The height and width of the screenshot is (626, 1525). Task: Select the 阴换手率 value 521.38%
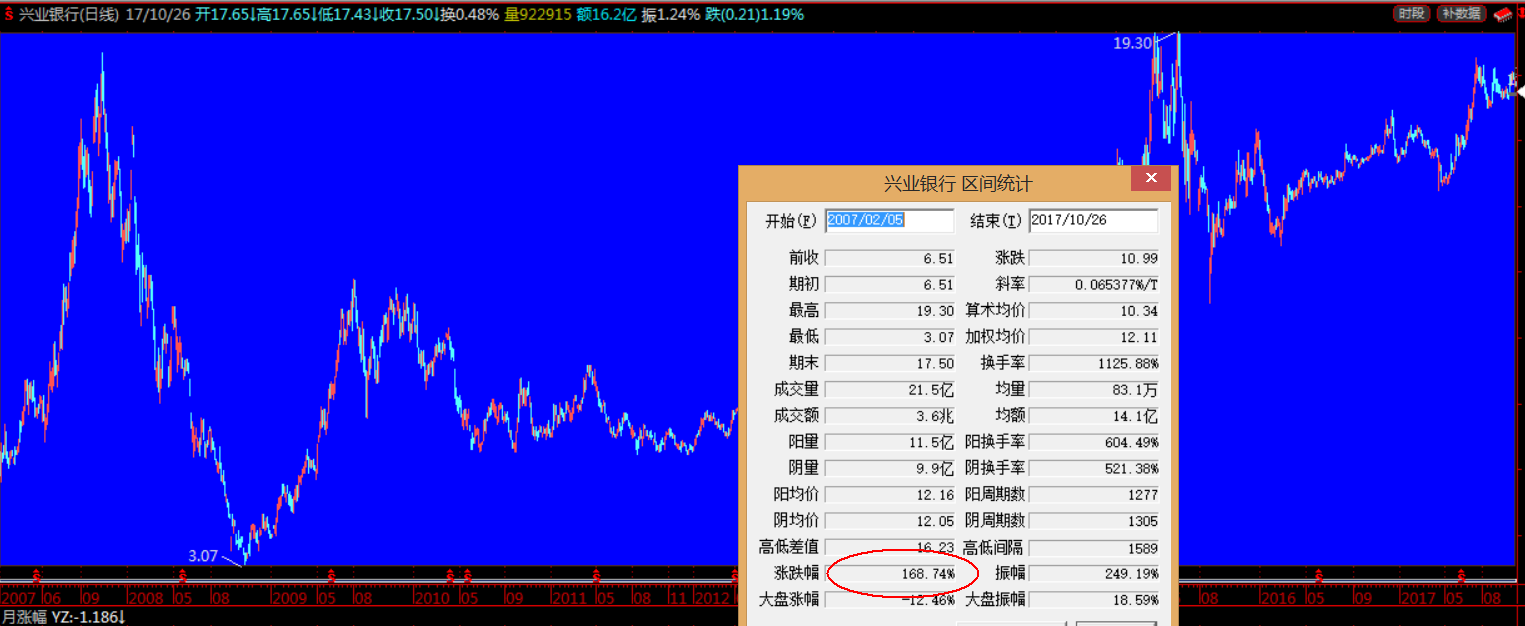(1094, 468)
